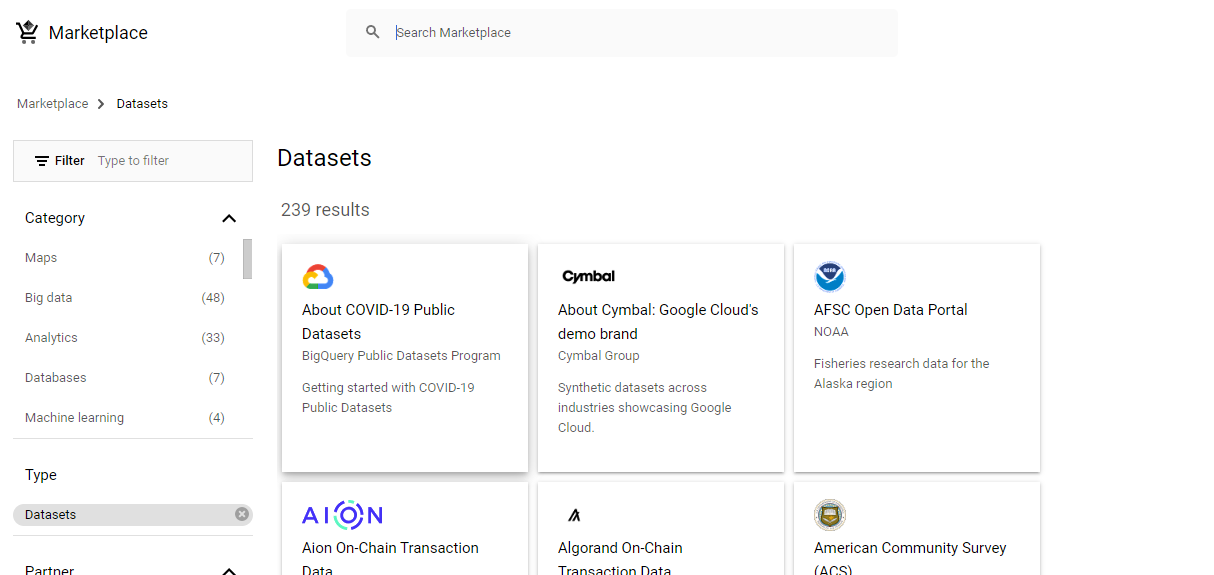Open AFSC Open Data Portal card
The image size is (1214, 575).
(x=917, y=358)
